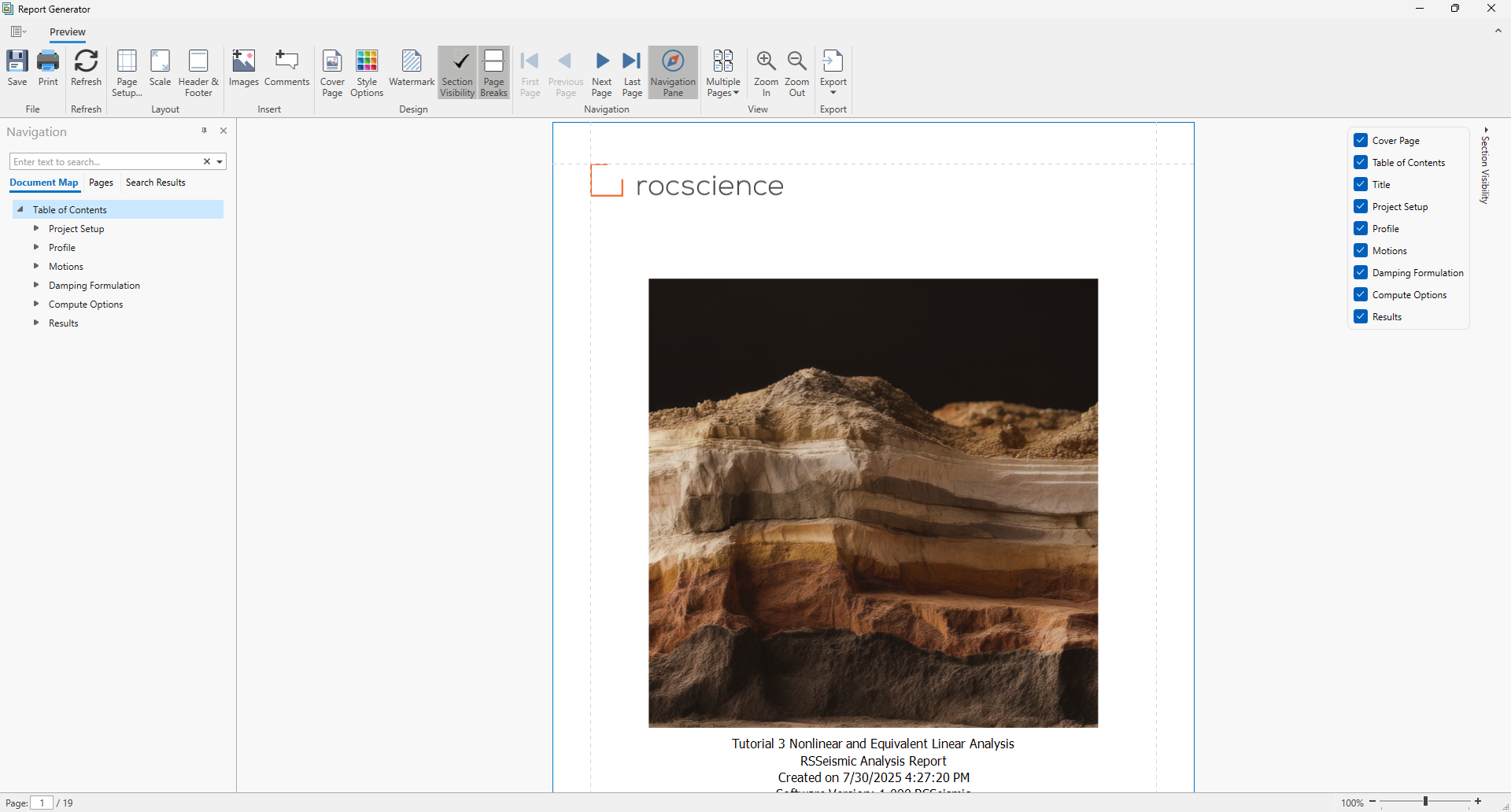Go to First Page
The image size is (1511, 812).
(530, 73)
